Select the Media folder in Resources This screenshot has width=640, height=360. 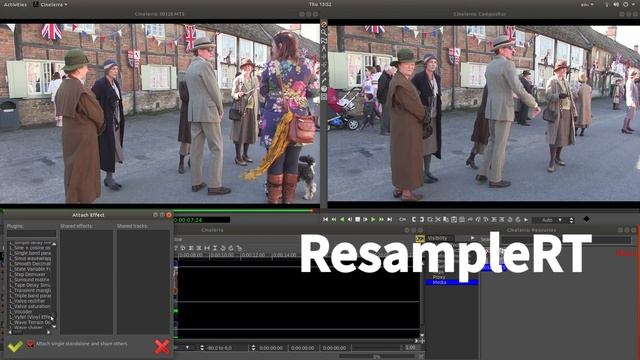coord(451,282)
